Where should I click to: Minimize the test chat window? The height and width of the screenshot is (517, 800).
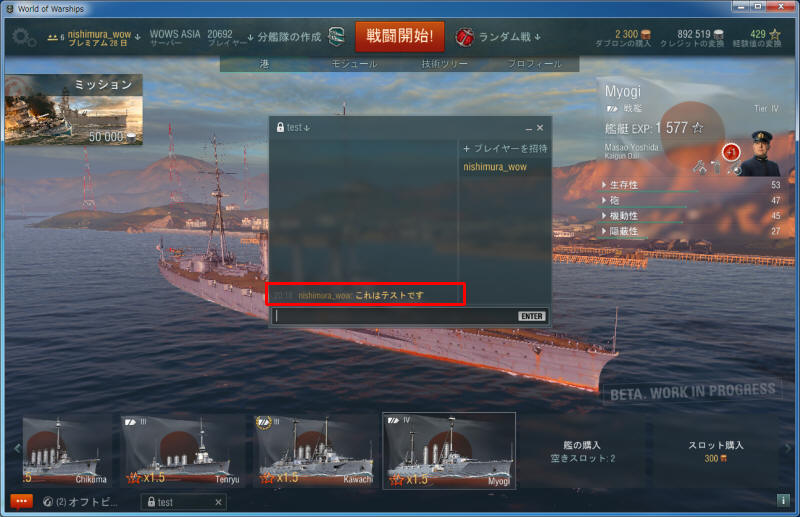(529, 128)
